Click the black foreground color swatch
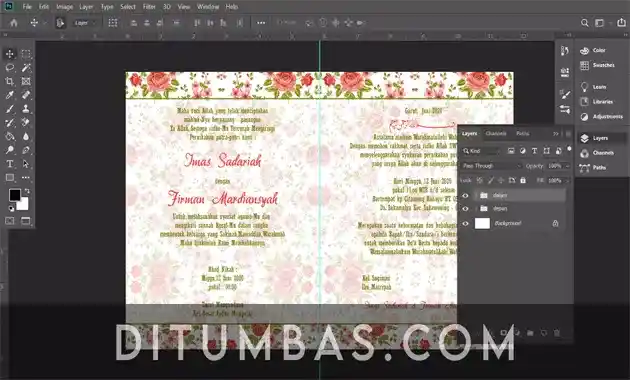Image resolution: width=630 pixels, height=380 pixels. tap(14, 195)
